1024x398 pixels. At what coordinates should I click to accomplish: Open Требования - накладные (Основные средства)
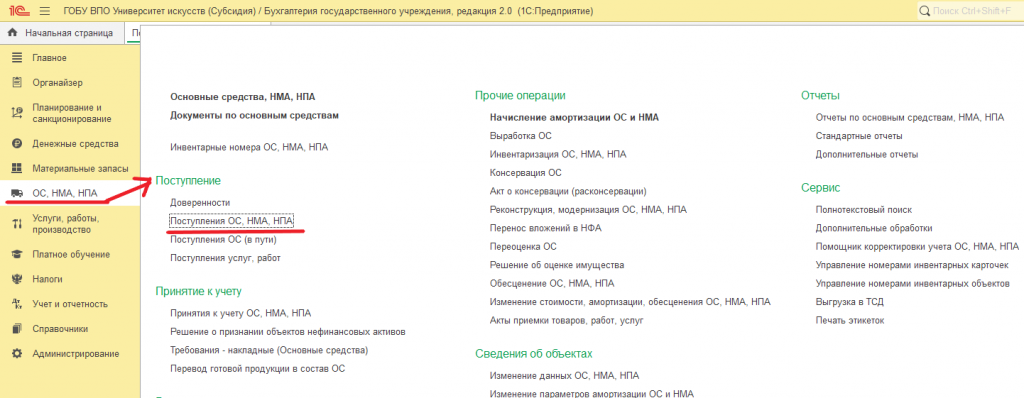269,350
